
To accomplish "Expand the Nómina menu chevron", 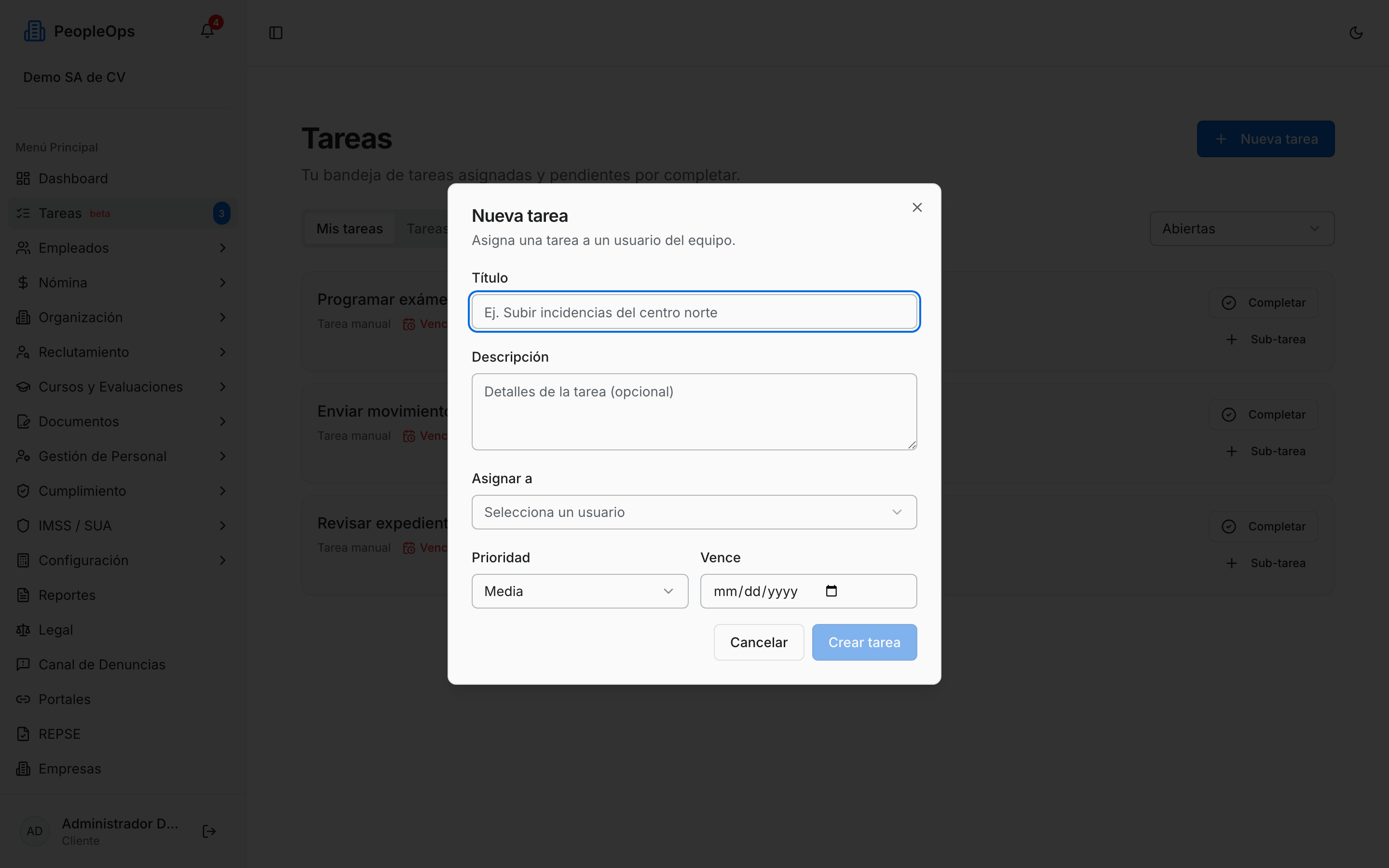I will 223,283.
